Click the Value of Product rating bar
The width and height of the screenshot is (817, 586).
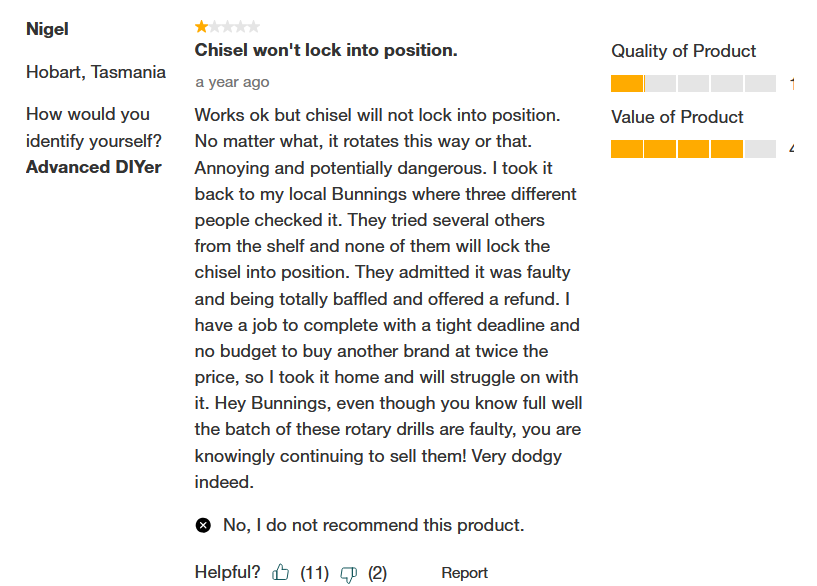[693, 149]
